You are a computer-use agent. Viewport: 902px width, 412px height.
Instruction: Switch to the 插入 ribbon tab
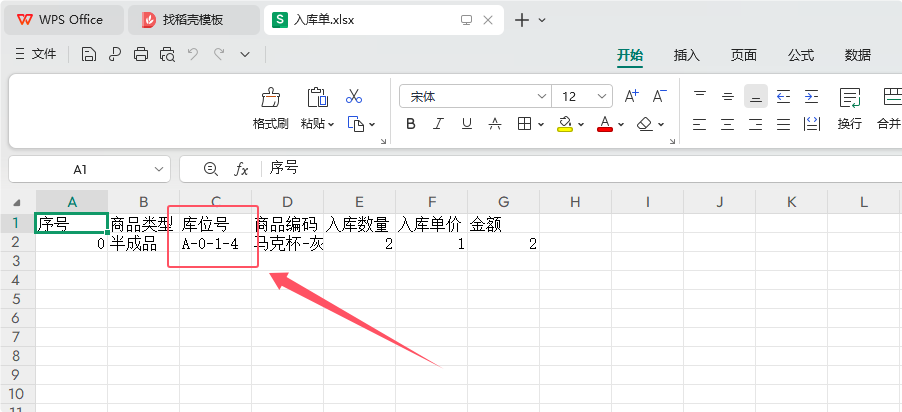point(686,55)
